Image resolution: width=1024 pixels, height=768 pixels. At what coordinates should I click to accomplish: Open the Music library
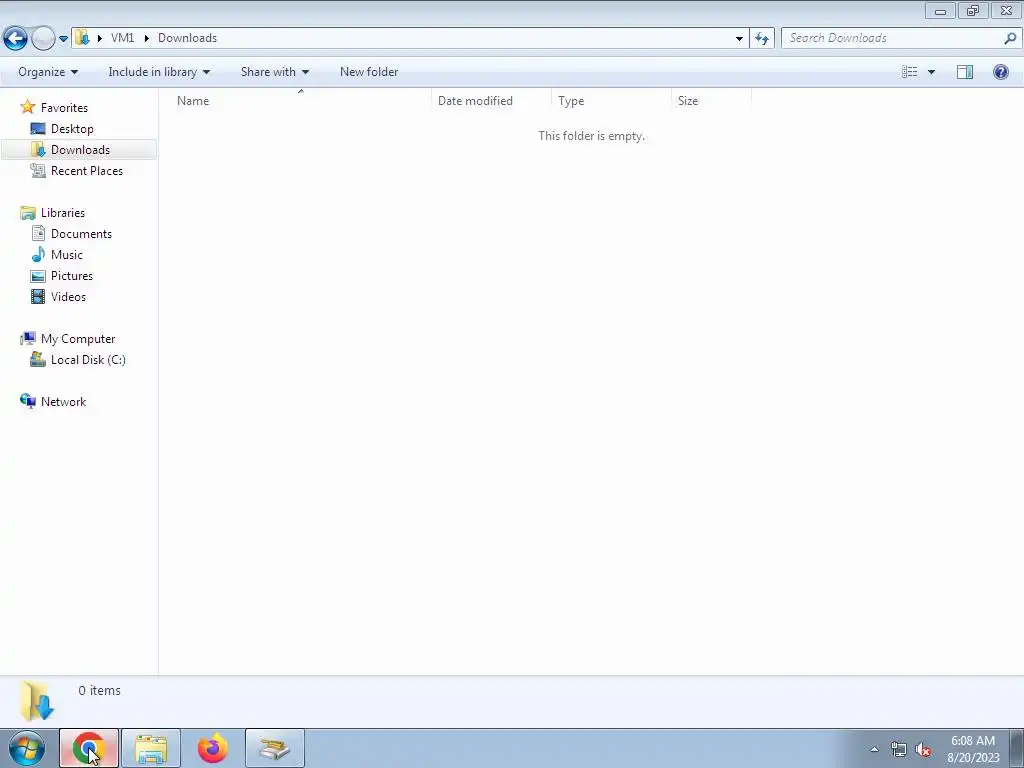point(67,255)
